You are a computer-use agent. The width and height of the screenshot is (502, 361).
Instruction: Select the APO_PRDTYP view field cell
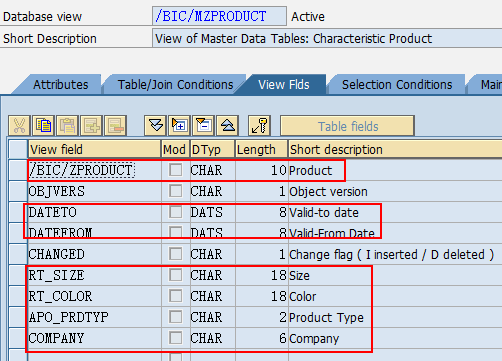point(95,317)
